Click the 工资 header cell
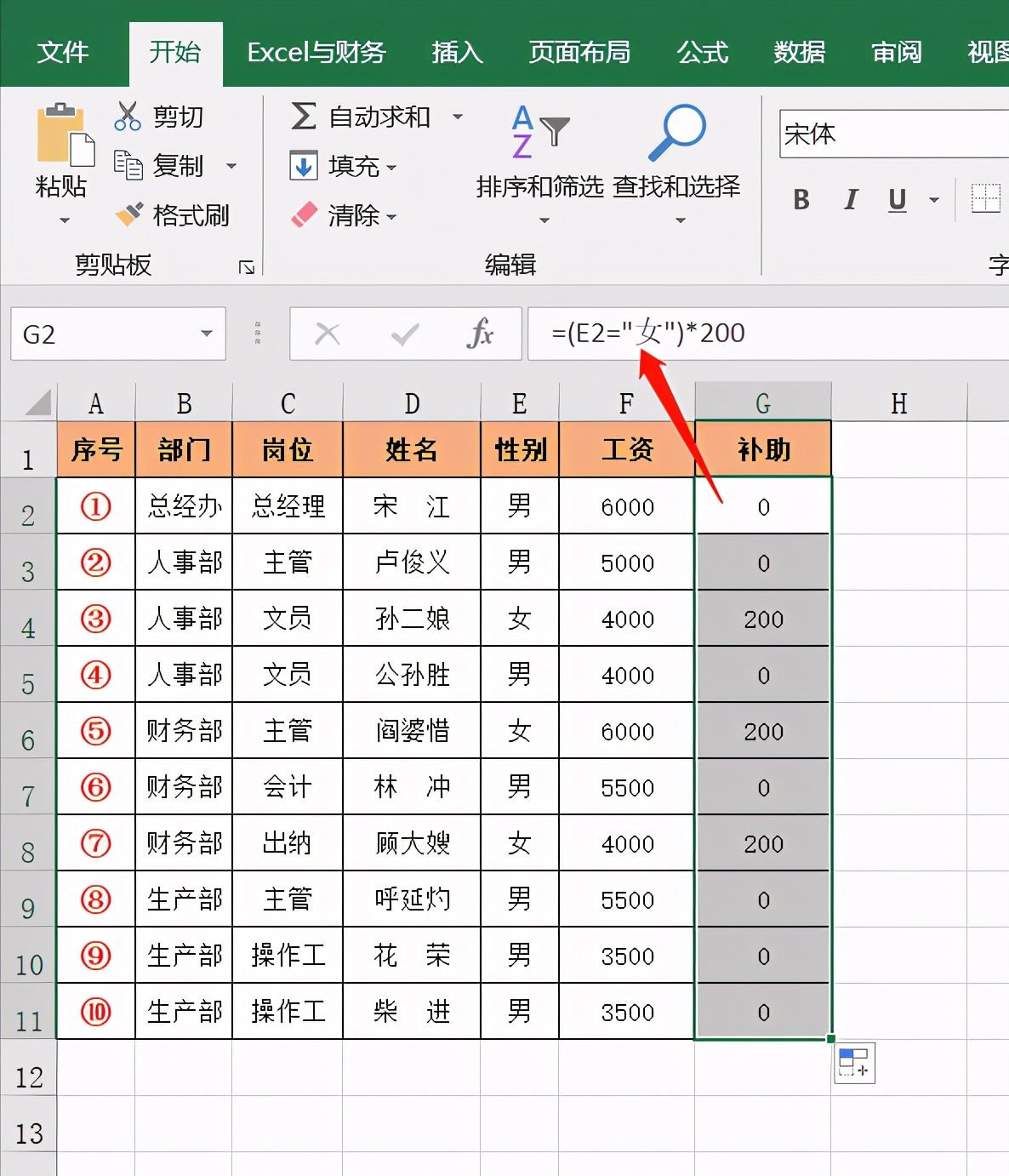This screenshot has width=1009, height=1176. pyautogui.click(x=627, y=449)
